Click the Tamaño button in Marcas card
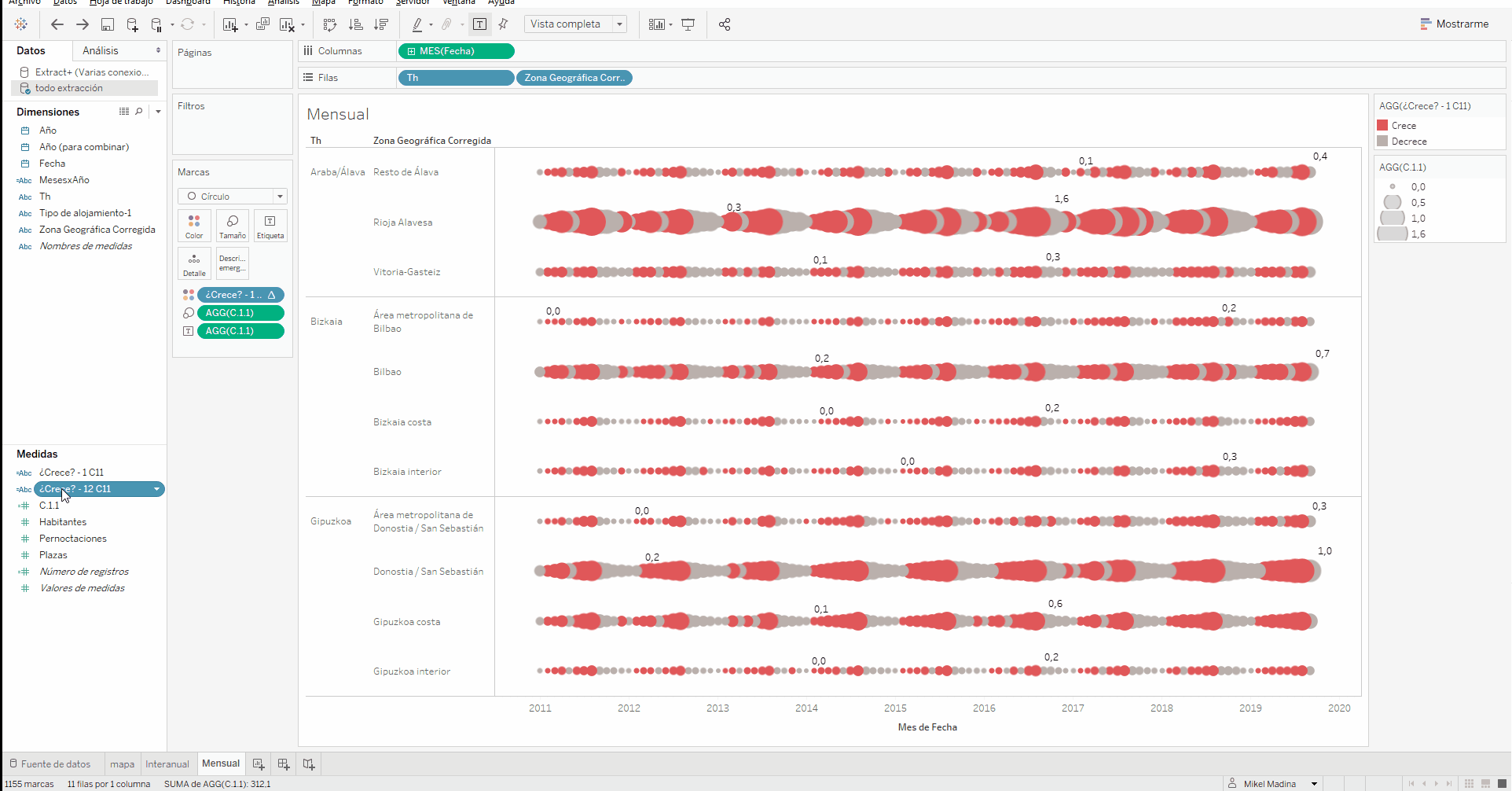 pos(233,226)
